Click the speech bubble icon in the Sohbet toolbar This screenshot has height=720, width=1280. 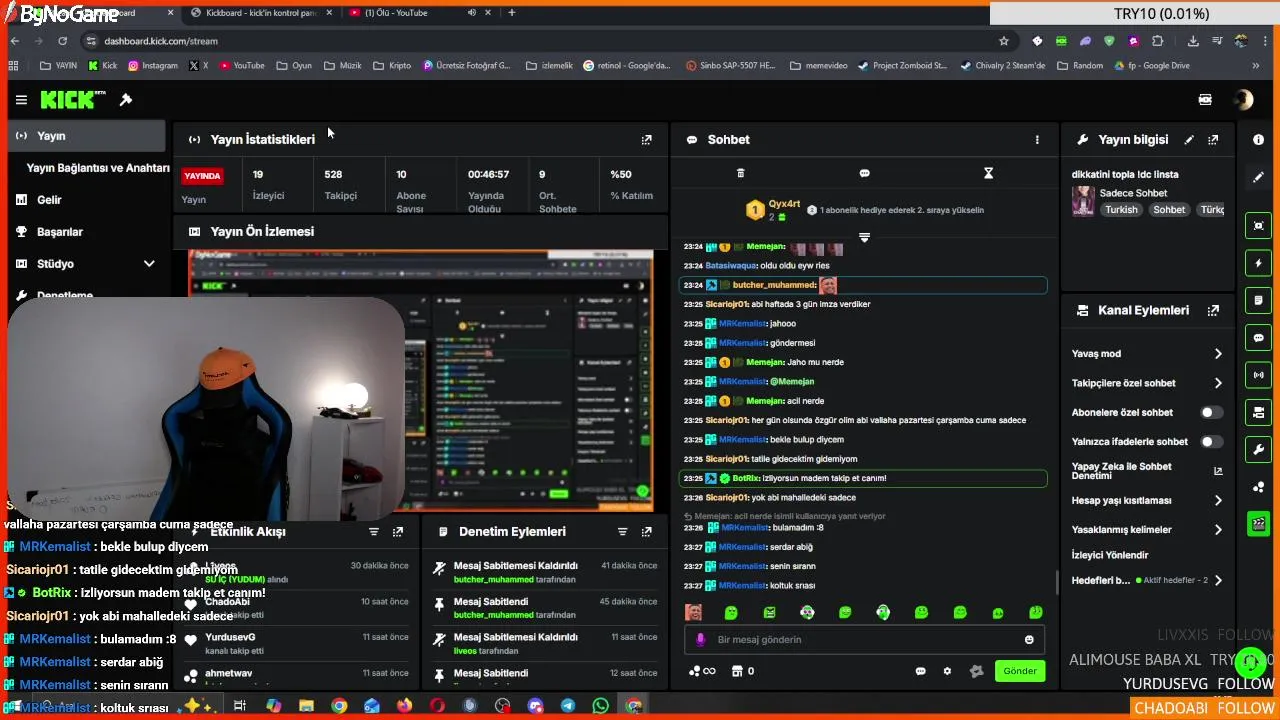tap(864, 173)
